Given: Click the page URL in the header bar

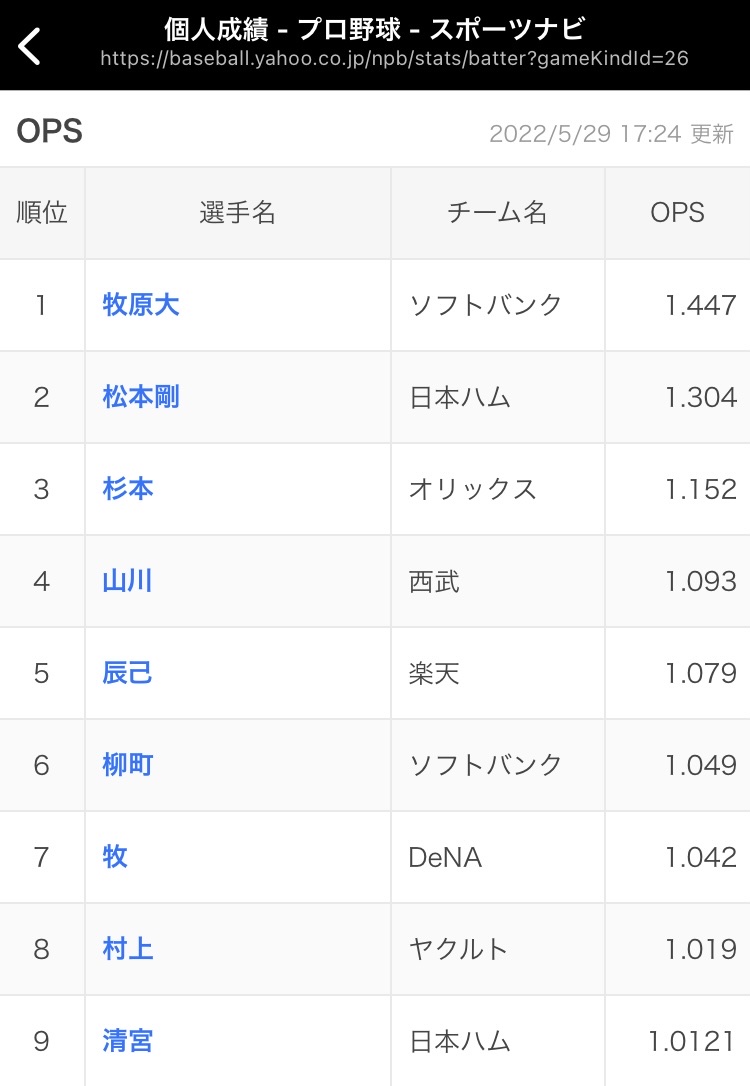Looking at the screenshot, I should click(x=394, y=58).
